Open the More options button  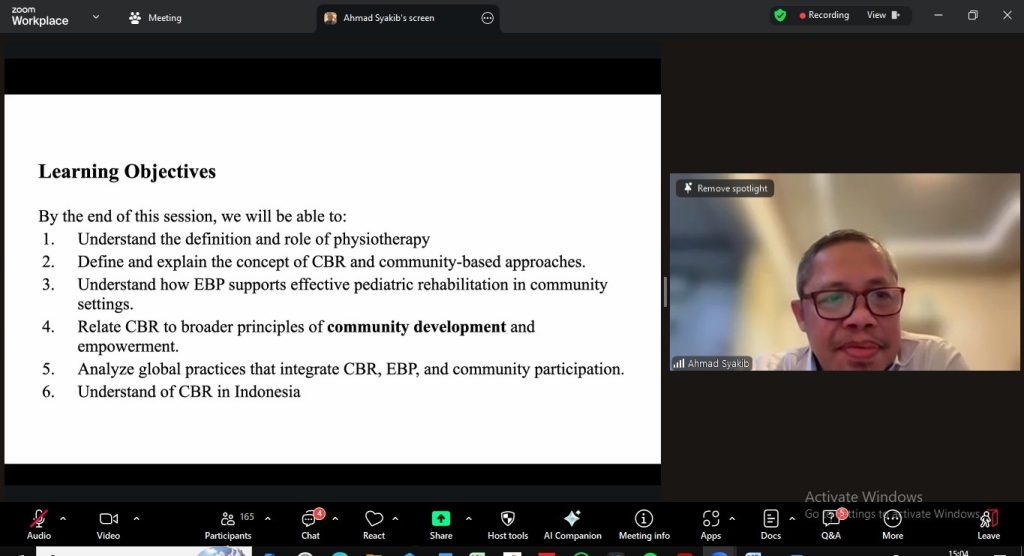892,523
